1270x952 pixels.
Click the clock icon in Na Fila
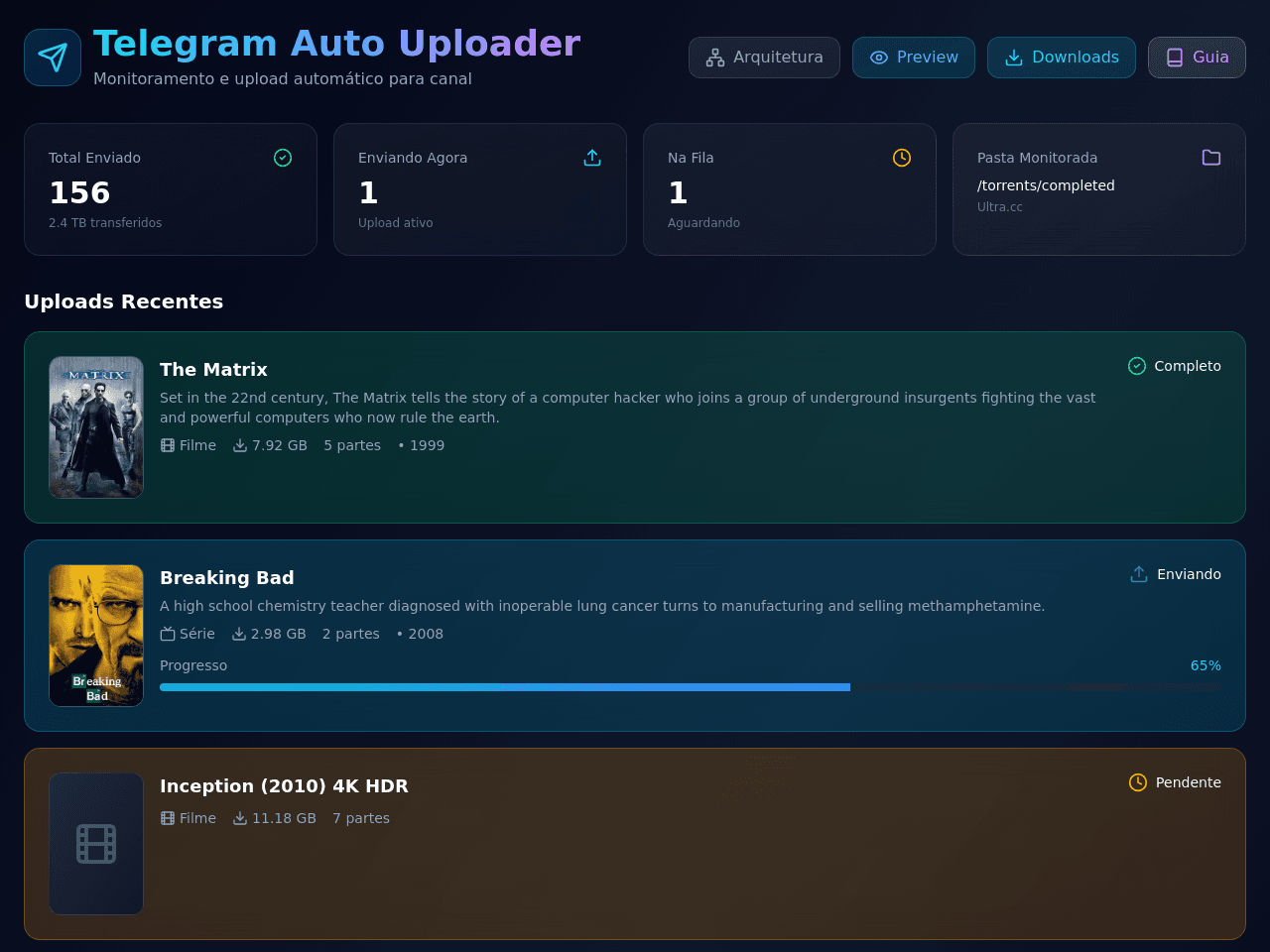point(902,158)
